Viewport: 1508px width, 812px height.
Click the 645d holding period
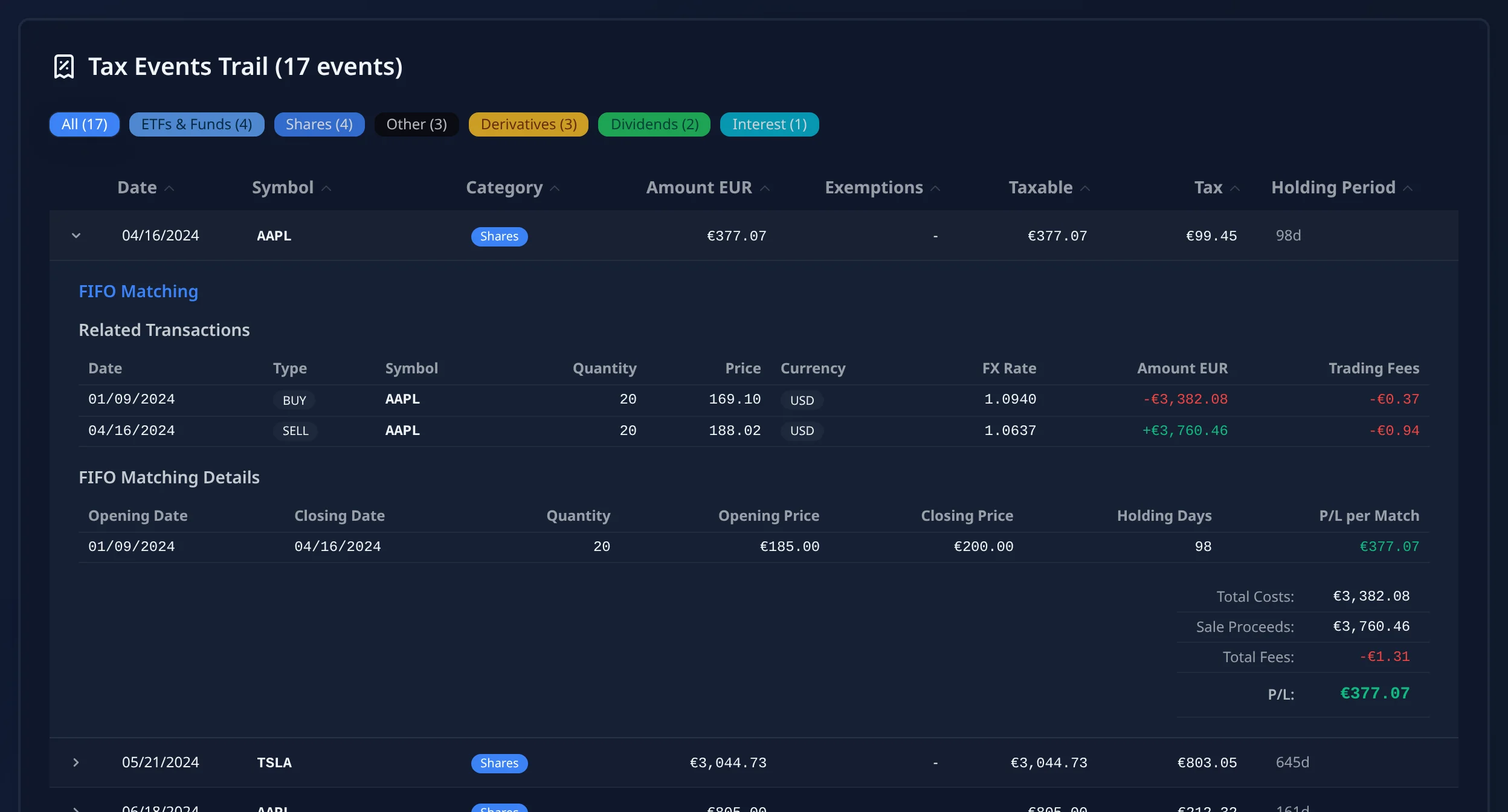click(1292, 762)
